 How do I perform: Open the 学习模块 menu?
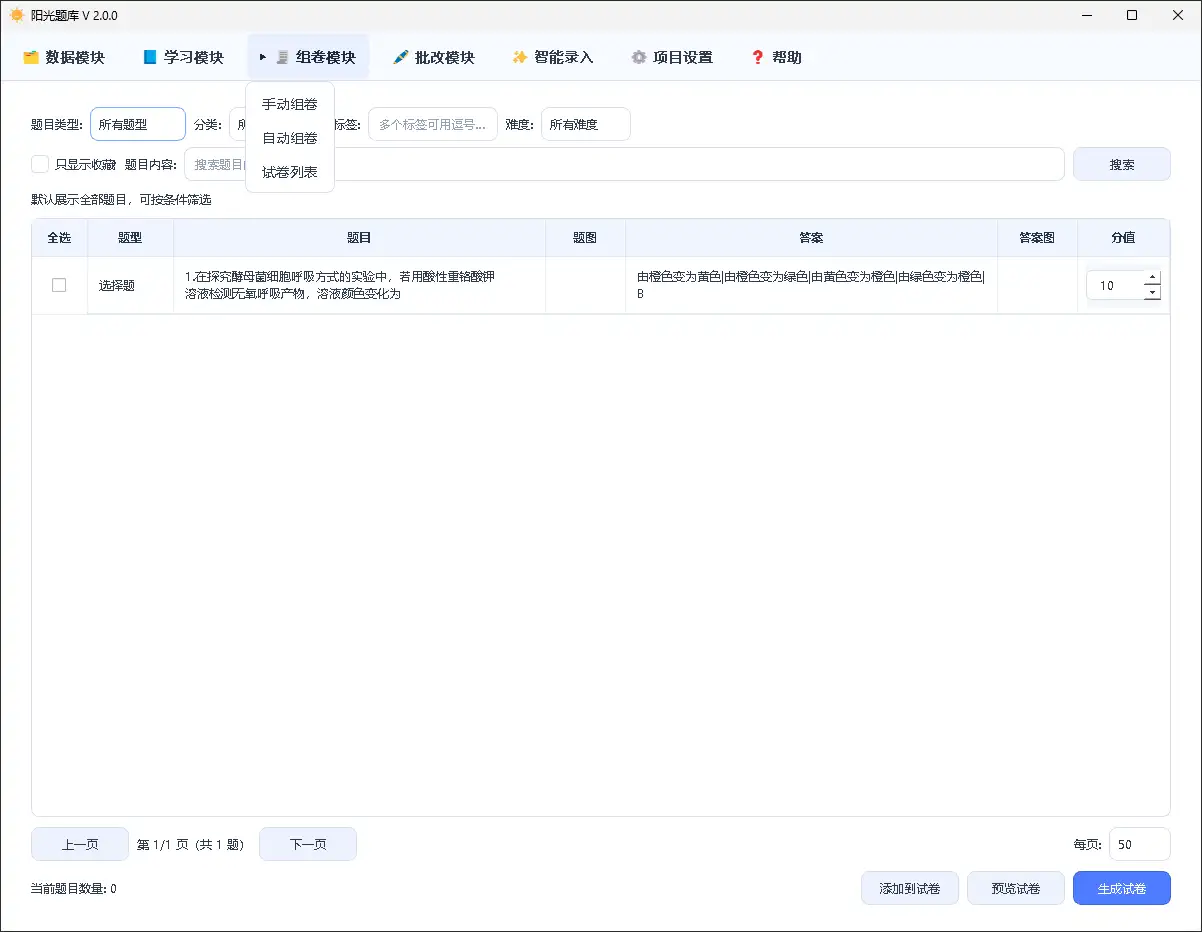[x=183, y=58]
